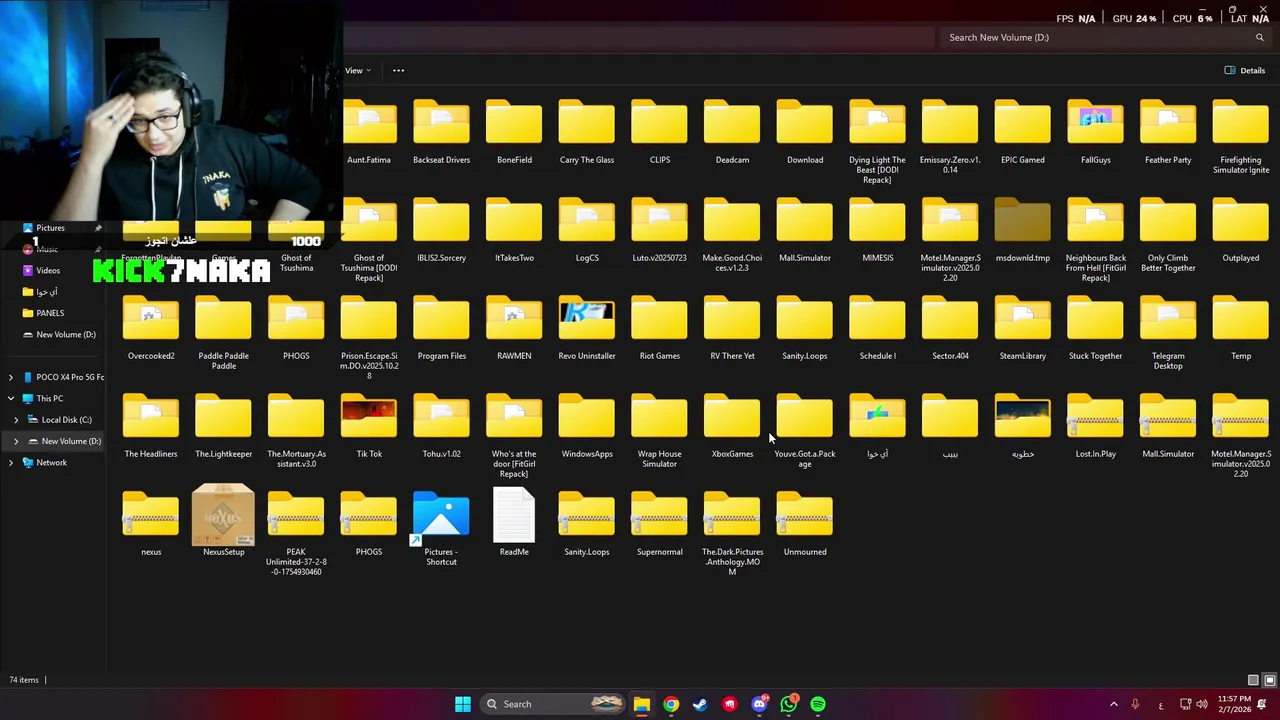Expand POCO X4 Pro 5G in sidebar

point(11,377)
